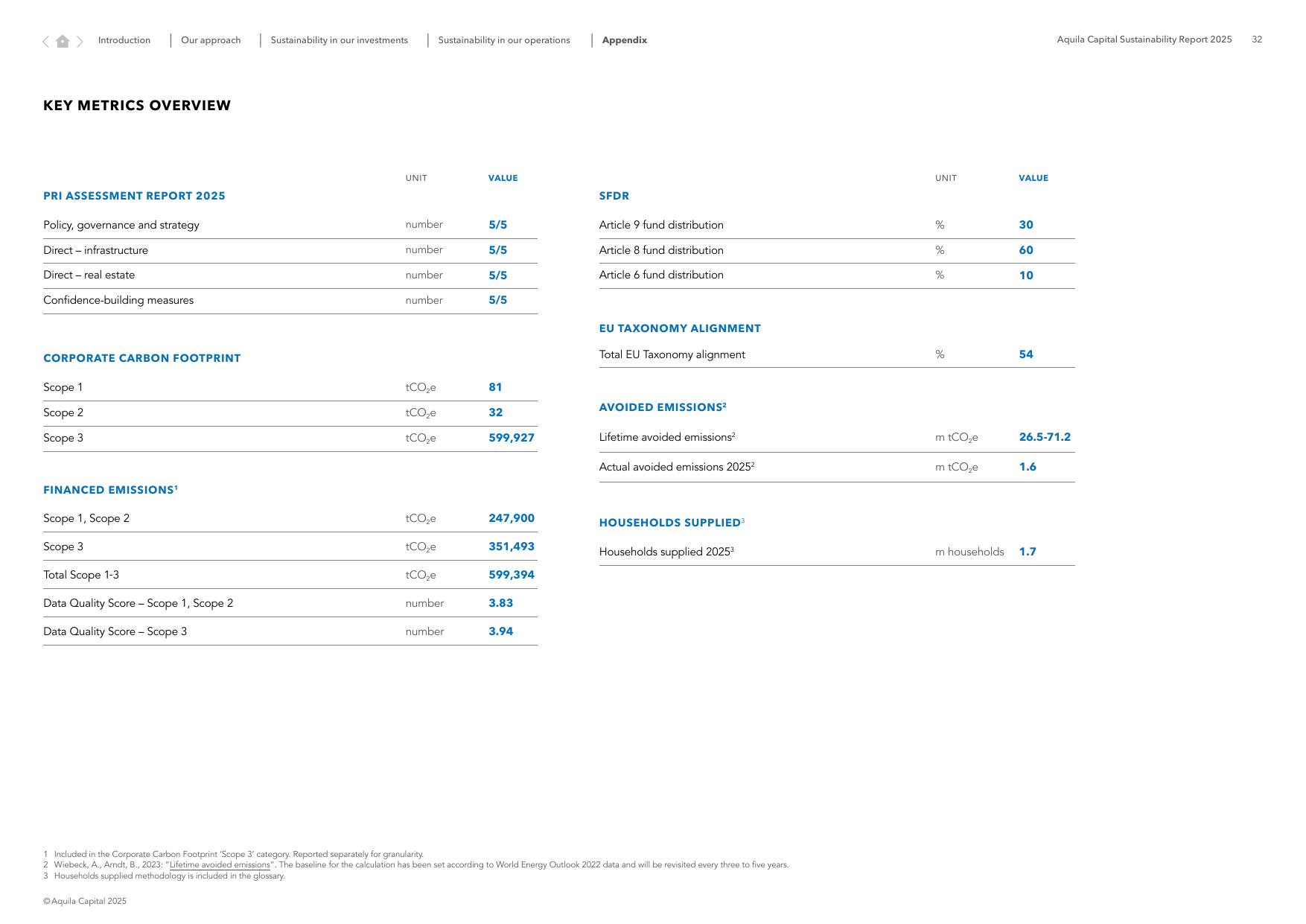Follow the Lifetime avoided emissions footnote link
The height and width of the screenshot is (924, 1306).
pyautogui.click(x=220, y=865)
